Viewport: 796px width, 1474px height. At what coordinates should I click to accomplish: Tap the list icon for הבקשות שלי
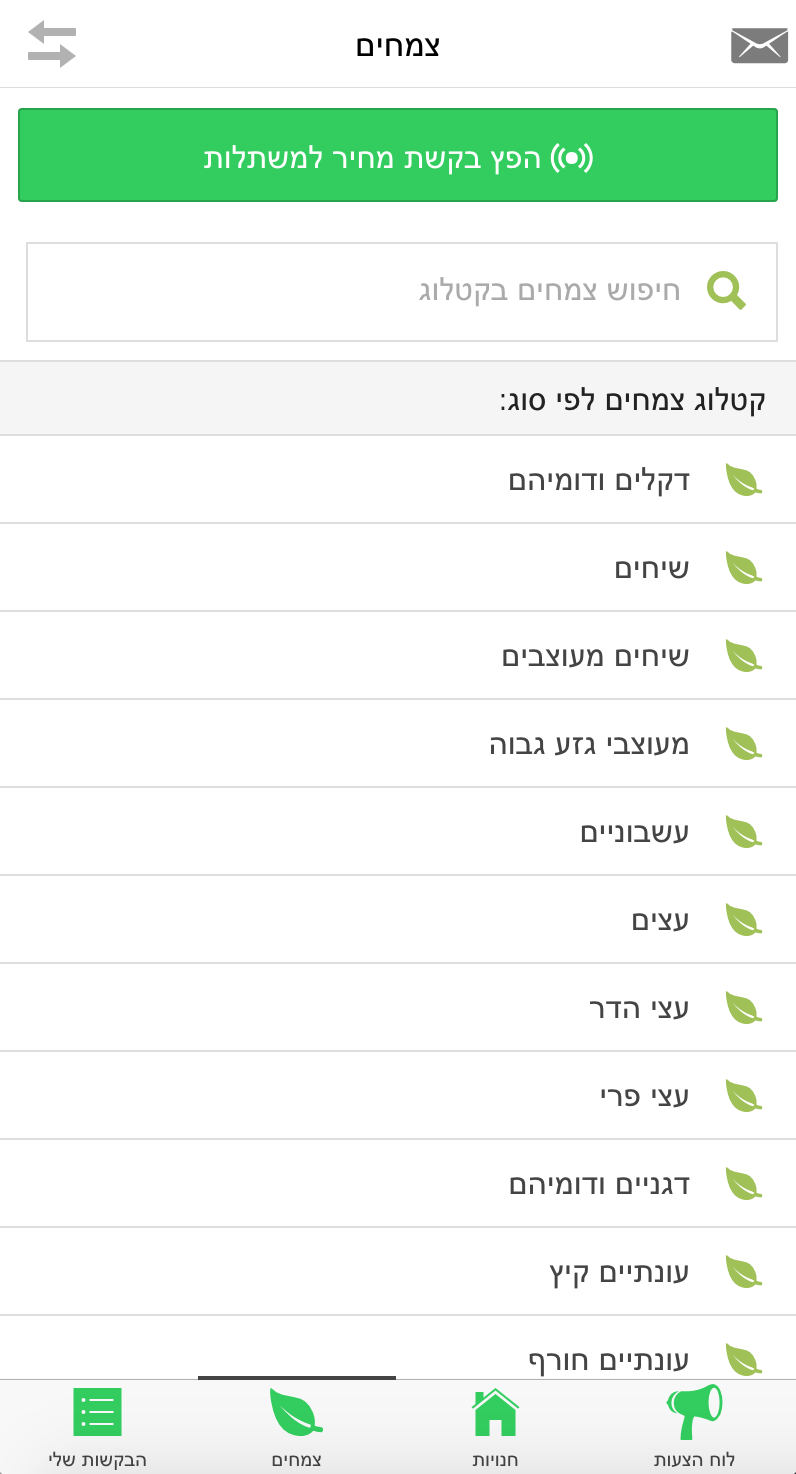coord(97,1412)
